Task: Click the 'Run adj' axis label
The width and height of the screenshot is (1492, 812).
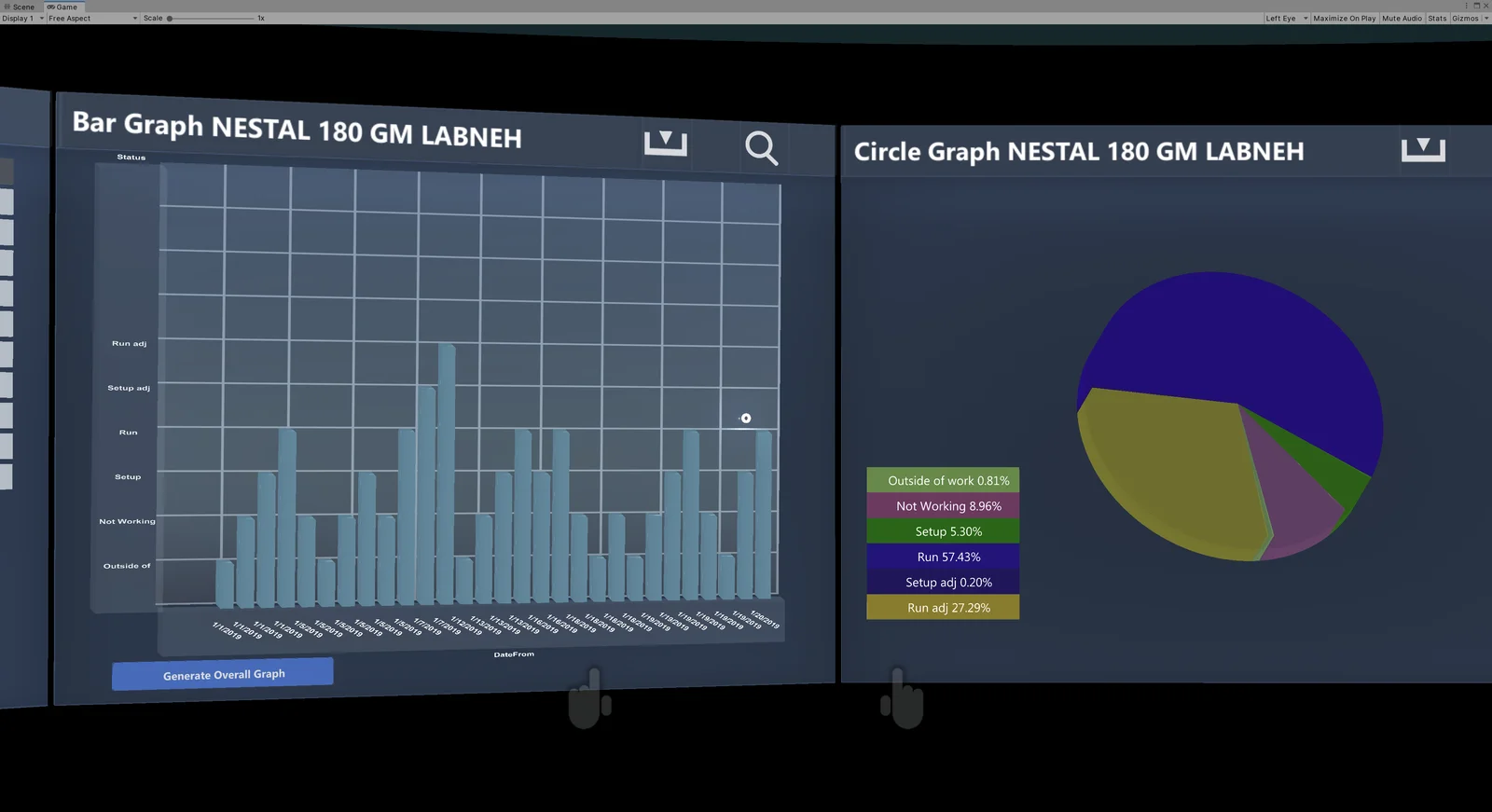Action: click(x=129, y=343)
